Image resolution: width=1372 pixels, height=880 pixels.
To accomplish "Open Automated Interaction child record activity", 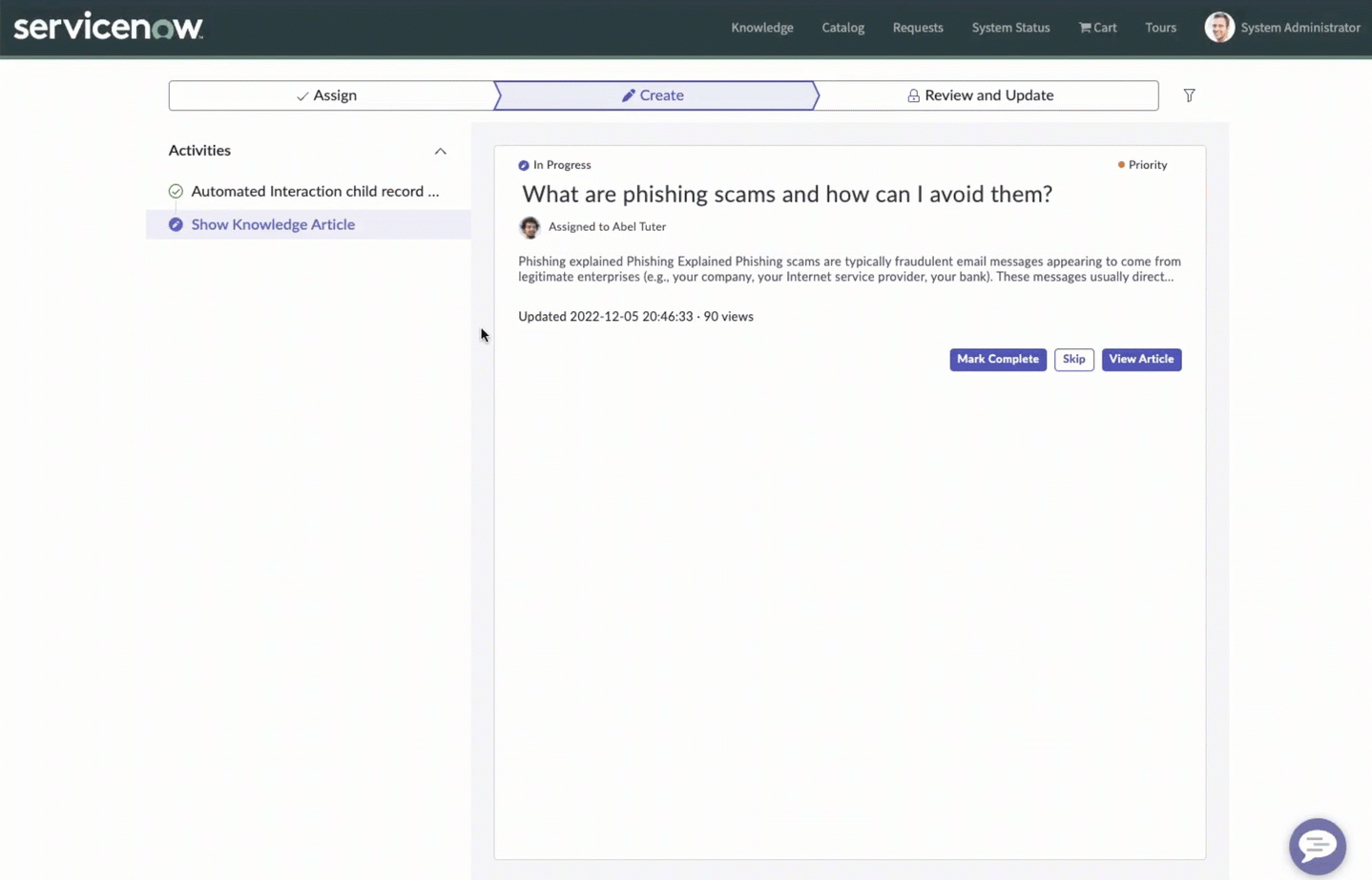I will 315,191.
